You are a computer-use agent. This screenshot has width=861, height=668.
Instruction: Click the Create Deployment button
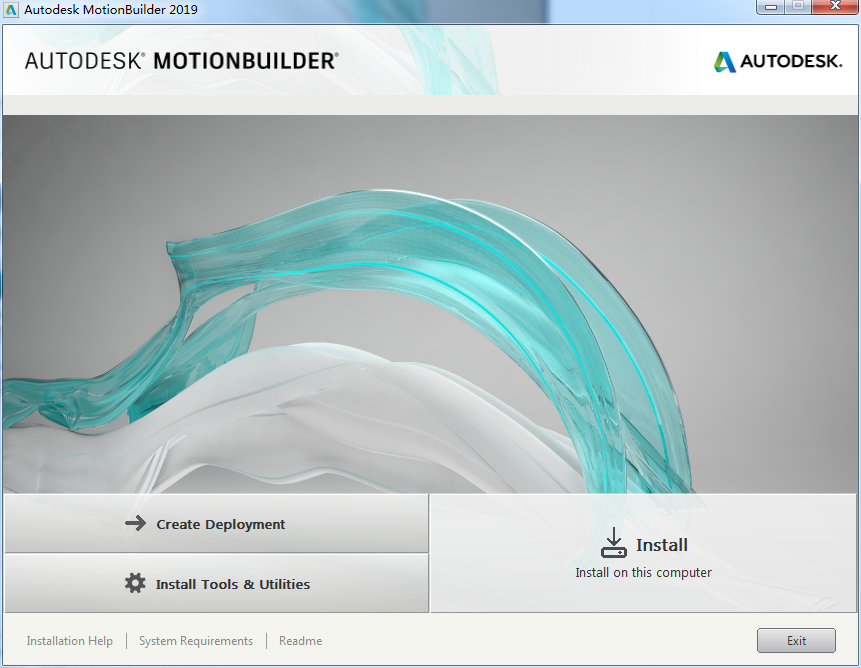(216, 524)
